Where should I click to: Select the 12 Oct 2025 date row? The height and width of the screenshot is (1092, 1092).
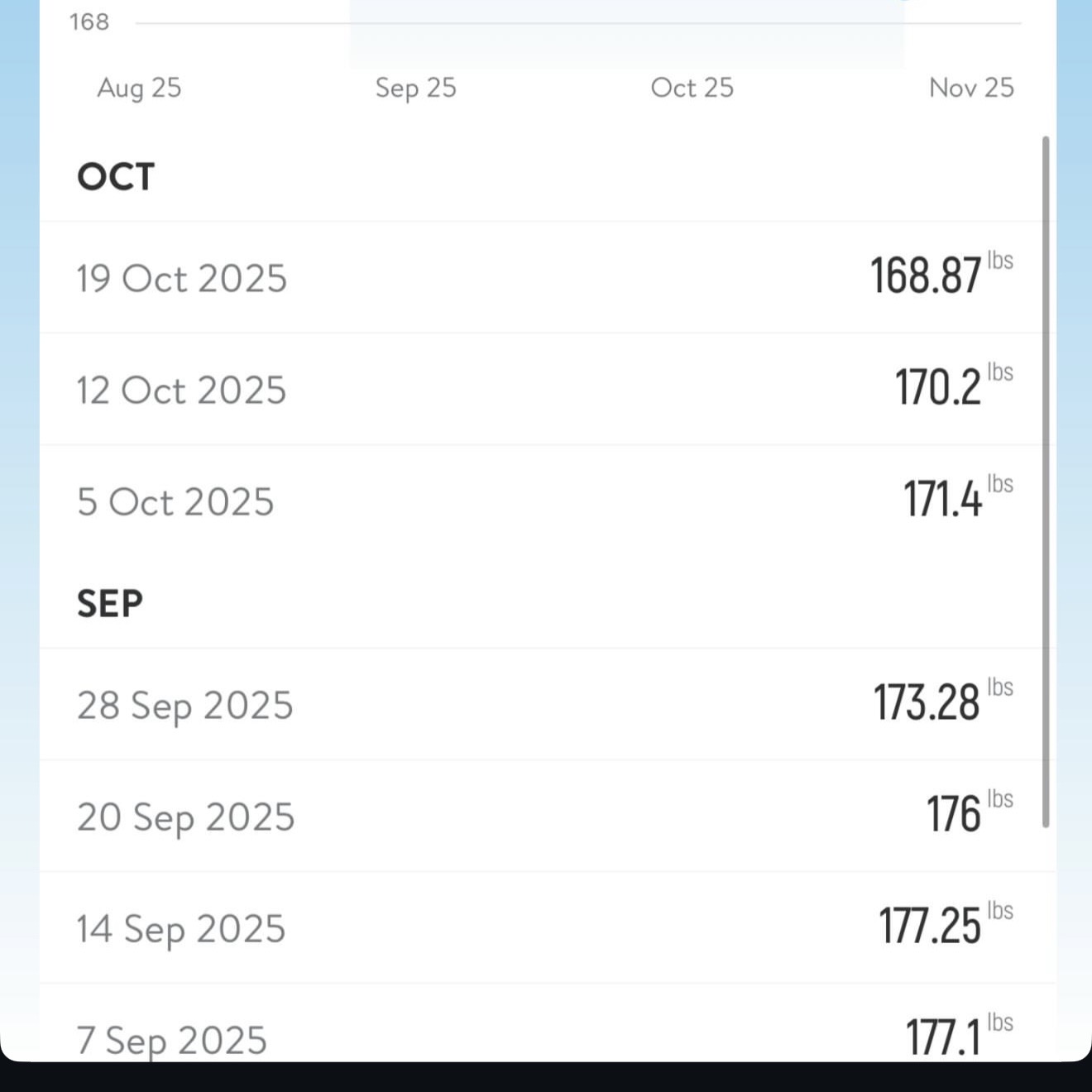point(181,390)
